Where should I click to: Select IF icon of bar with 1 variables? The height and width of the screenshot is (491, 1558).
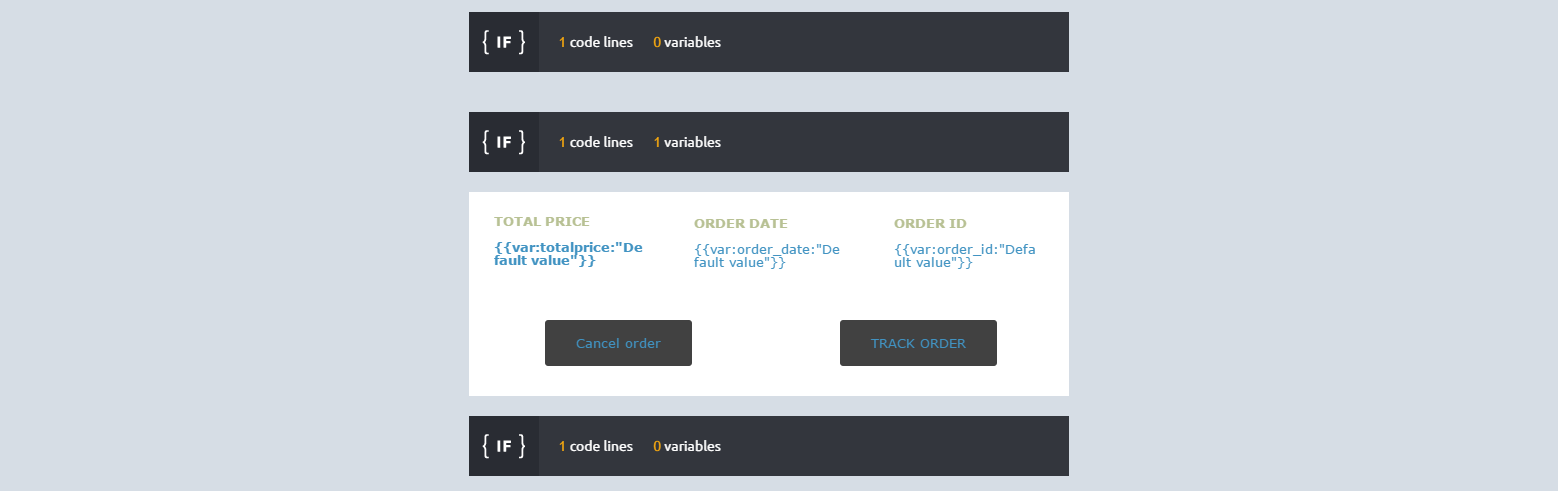click(x=503, y=142)
